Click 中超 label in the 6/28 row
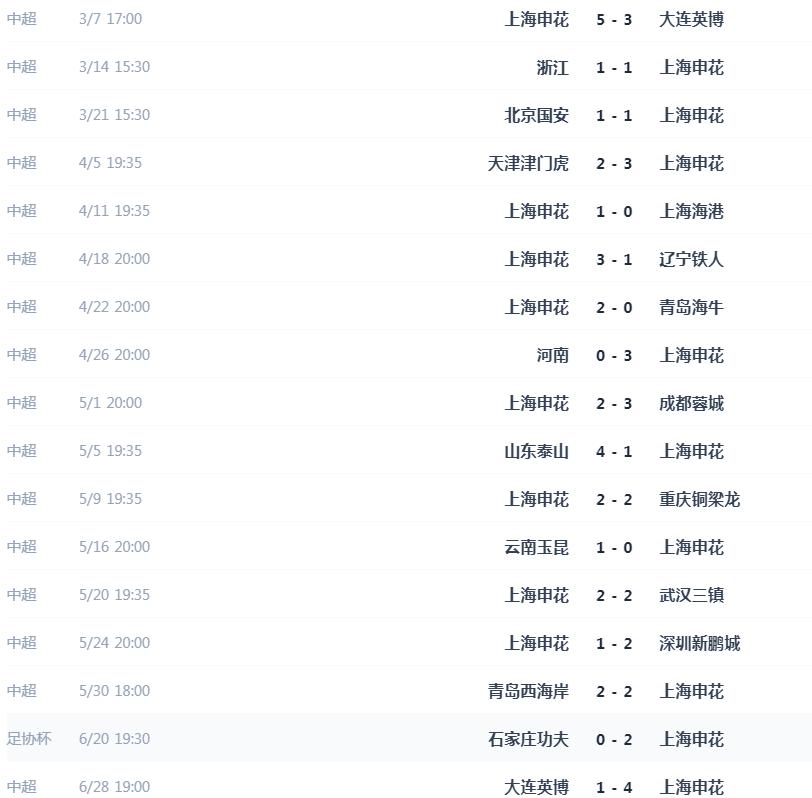The image size is (812, 798). coord(22,787)
